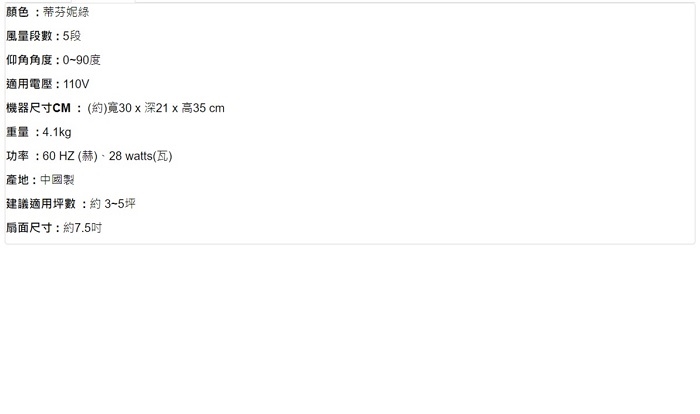Select the 中國製 origin value
Image resolution: width=700 pixels, height=414 pixels.
pos(60,180)
